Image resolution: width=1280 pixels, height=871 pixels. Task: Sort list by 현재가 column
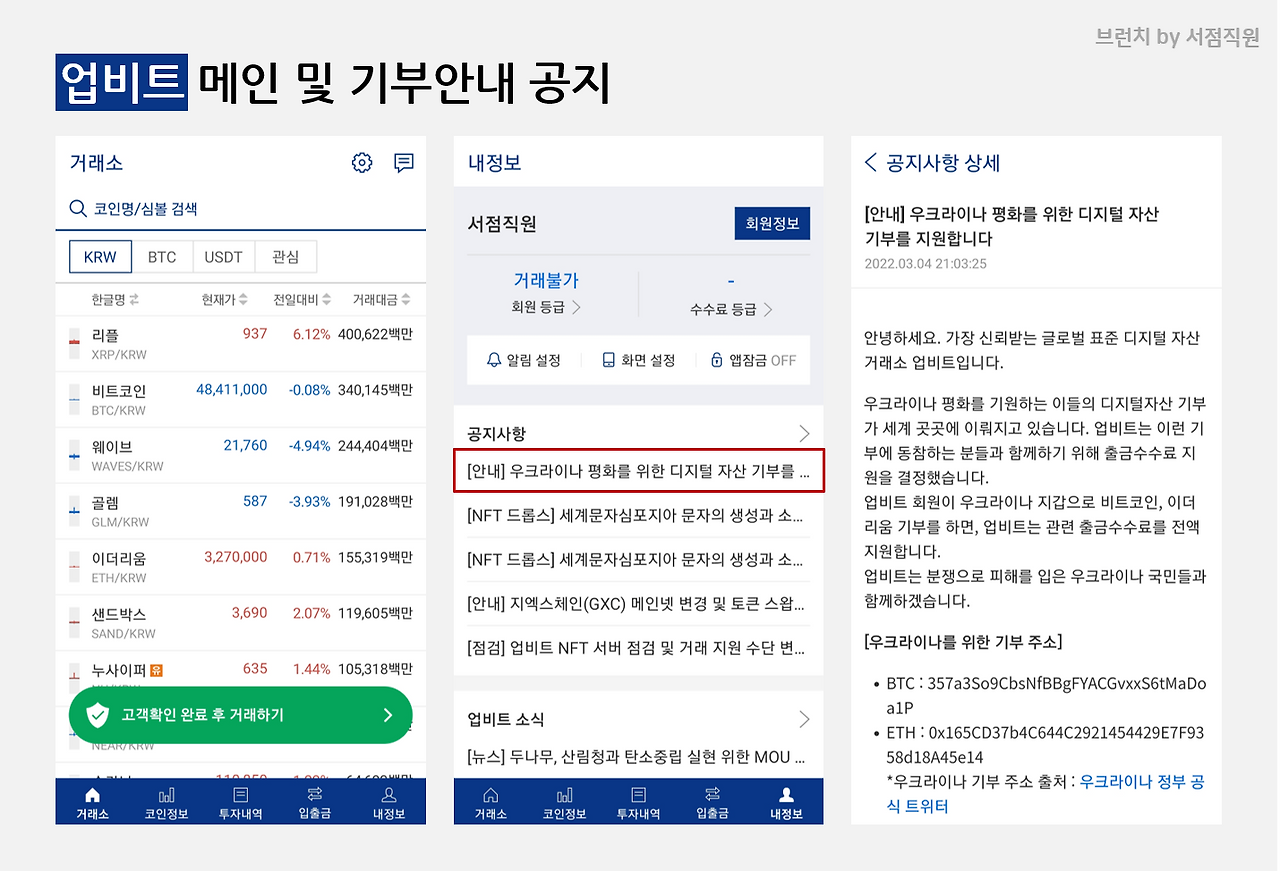(x=225, y=300)
